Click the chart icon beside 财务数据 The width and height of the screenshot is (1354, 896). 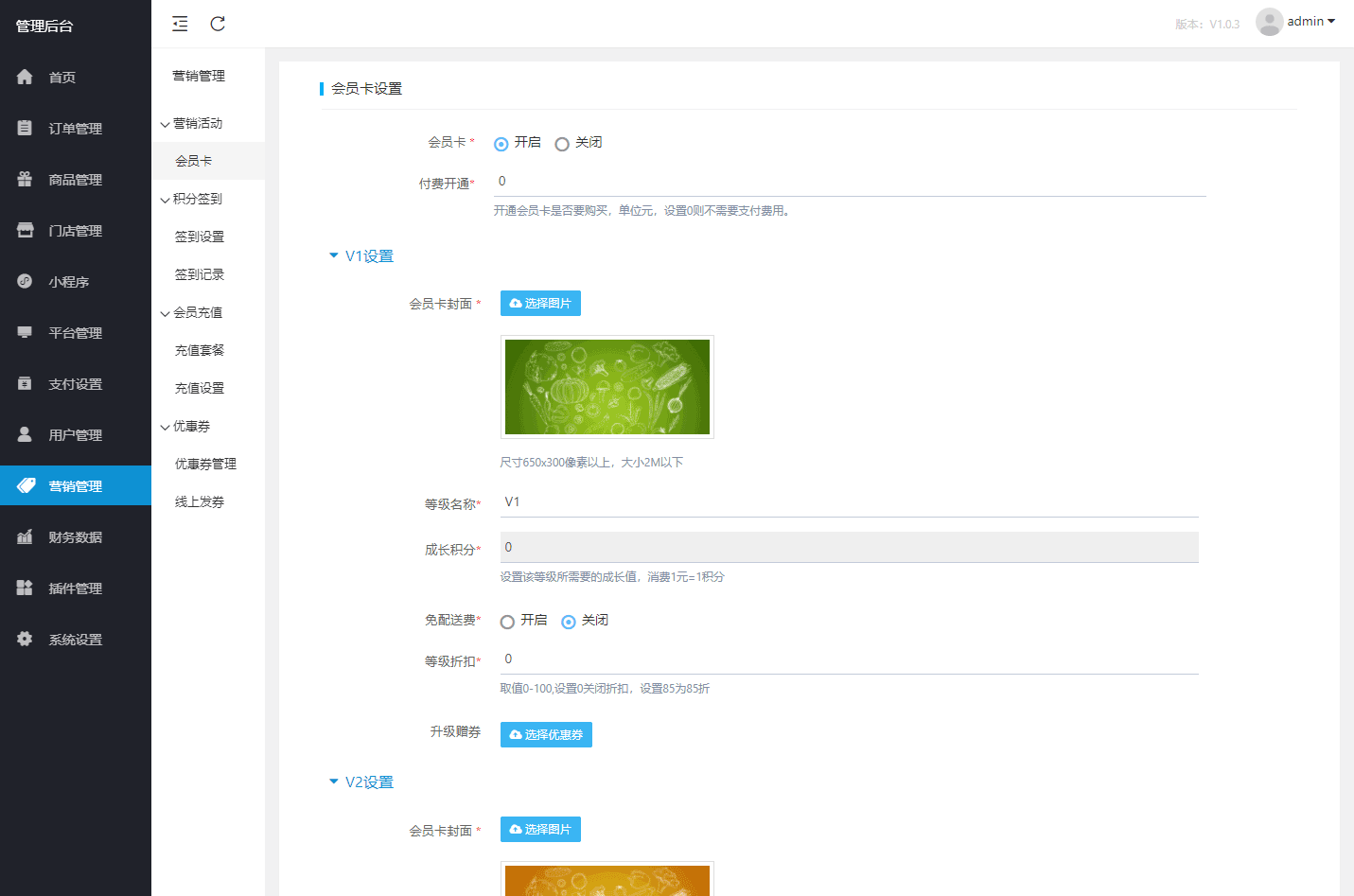25,536
